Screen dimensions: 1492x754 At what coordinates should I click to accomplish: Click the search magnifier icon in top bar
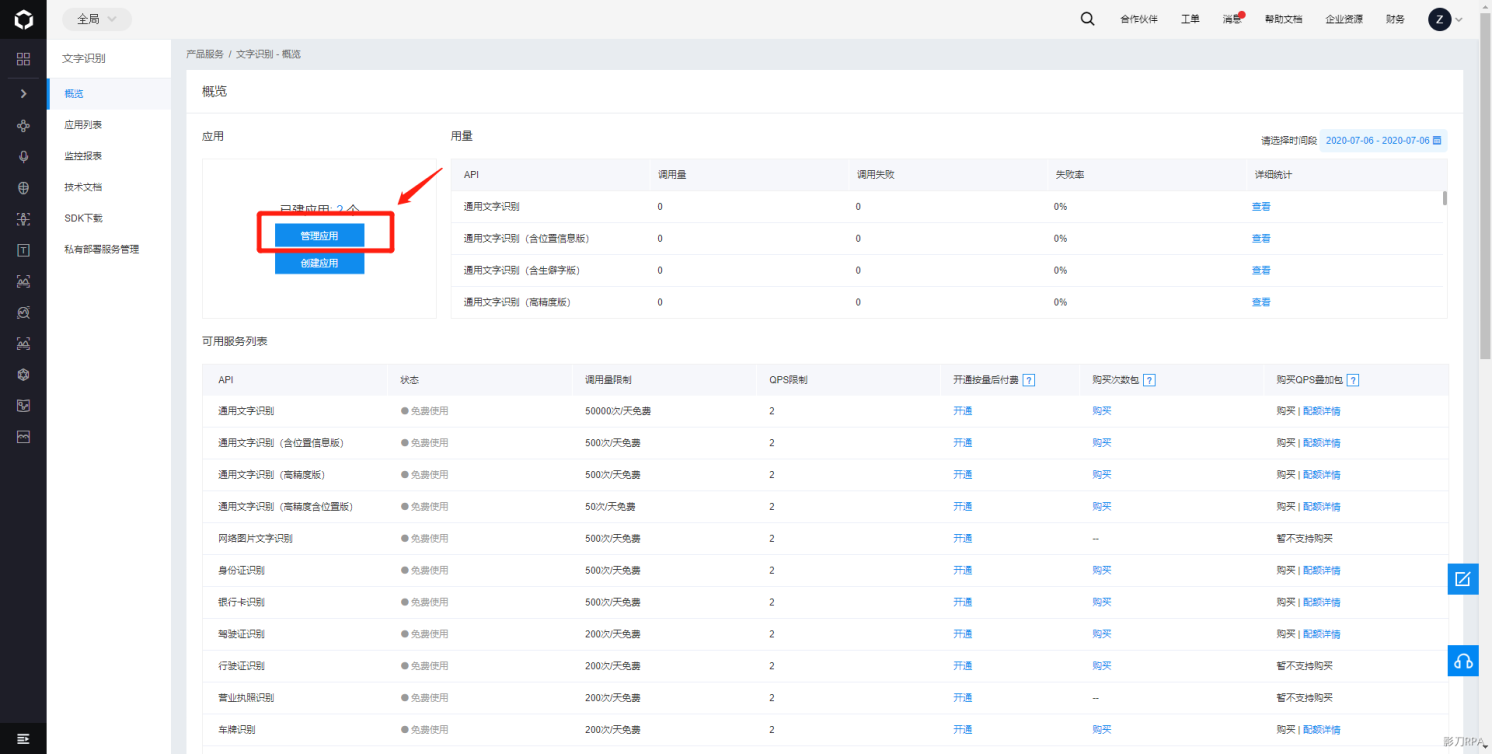click(1087, 19)
